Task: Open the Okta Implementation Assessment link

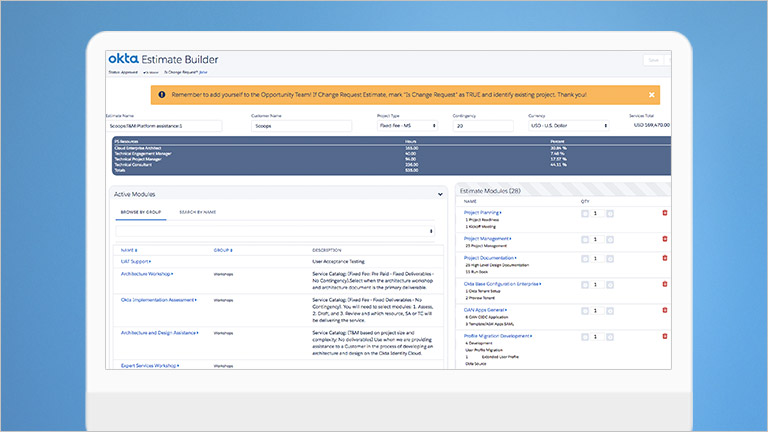Action: [x=159, y=300]
